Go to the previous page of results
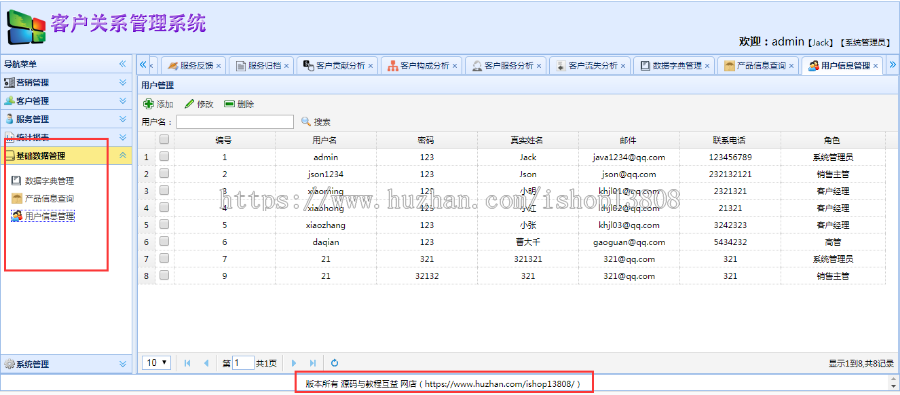The image size is (900, 395). point(206,363)
